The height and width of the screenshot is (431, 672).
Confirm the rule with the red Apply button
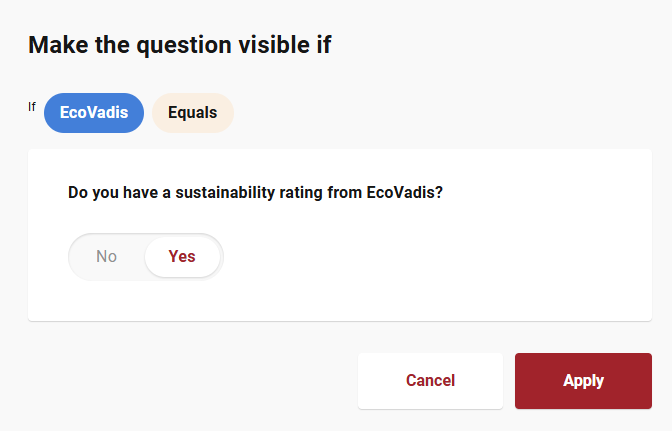point(583,381)
